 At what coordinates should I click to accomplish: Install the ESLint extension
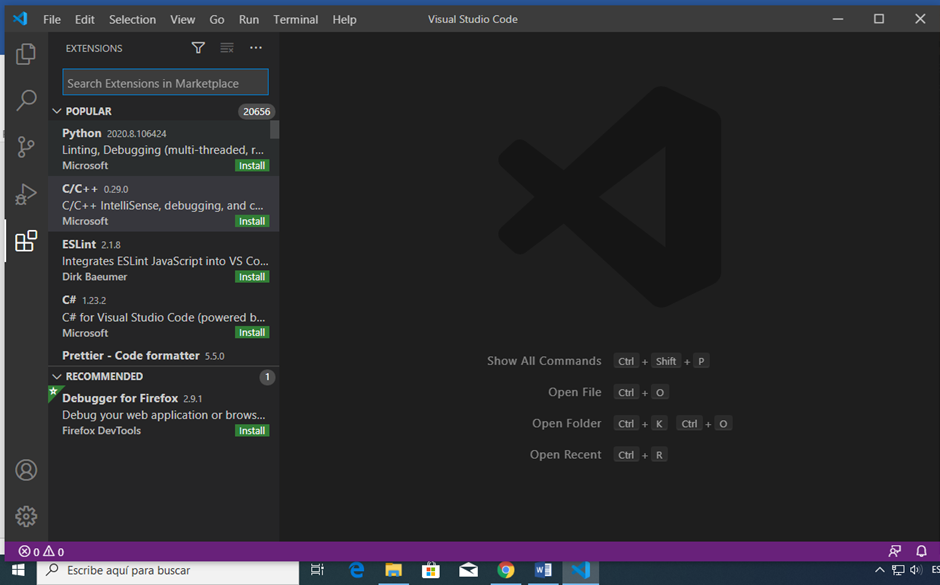click(x=252, y=277)
